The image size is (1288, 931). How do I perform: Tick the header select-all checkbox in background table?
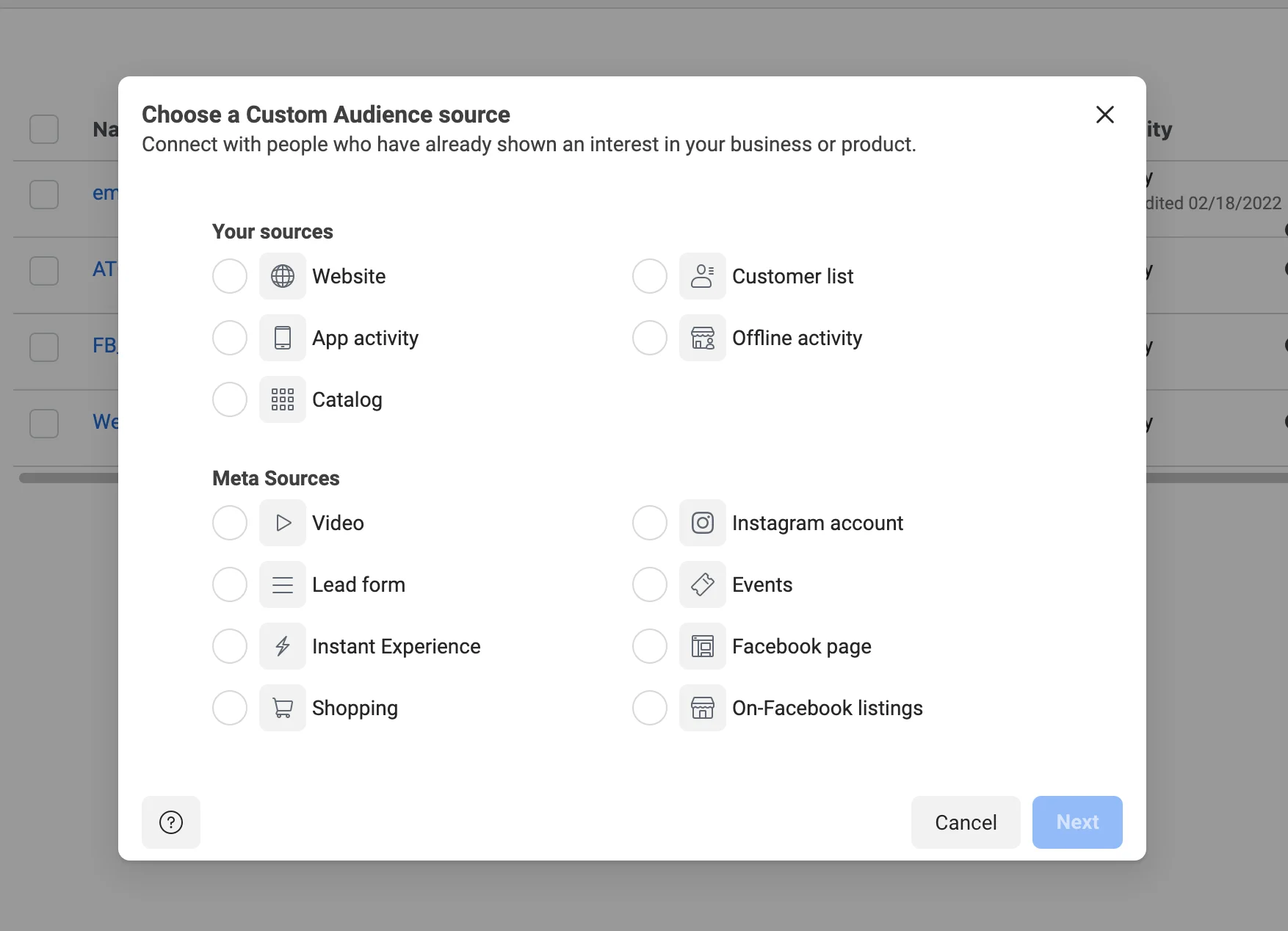44,129
